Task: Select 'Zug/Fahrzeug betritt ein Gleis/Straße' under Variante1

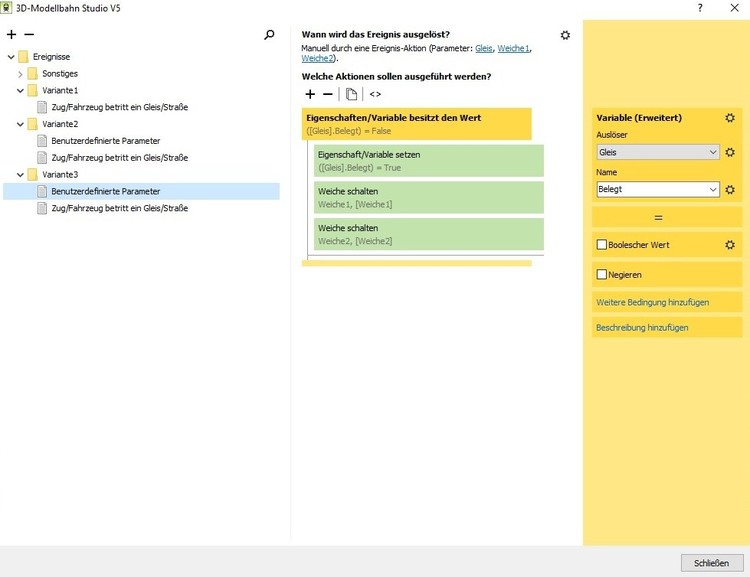Action: pyautogui.click(x=120, y=107)
